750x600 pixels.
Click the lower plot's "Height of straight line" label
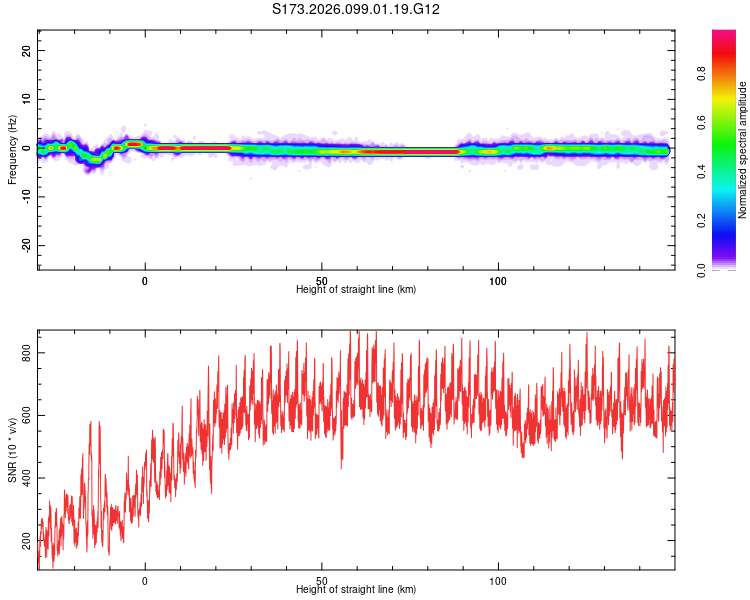pyautogui.click(x=356, y=589)
